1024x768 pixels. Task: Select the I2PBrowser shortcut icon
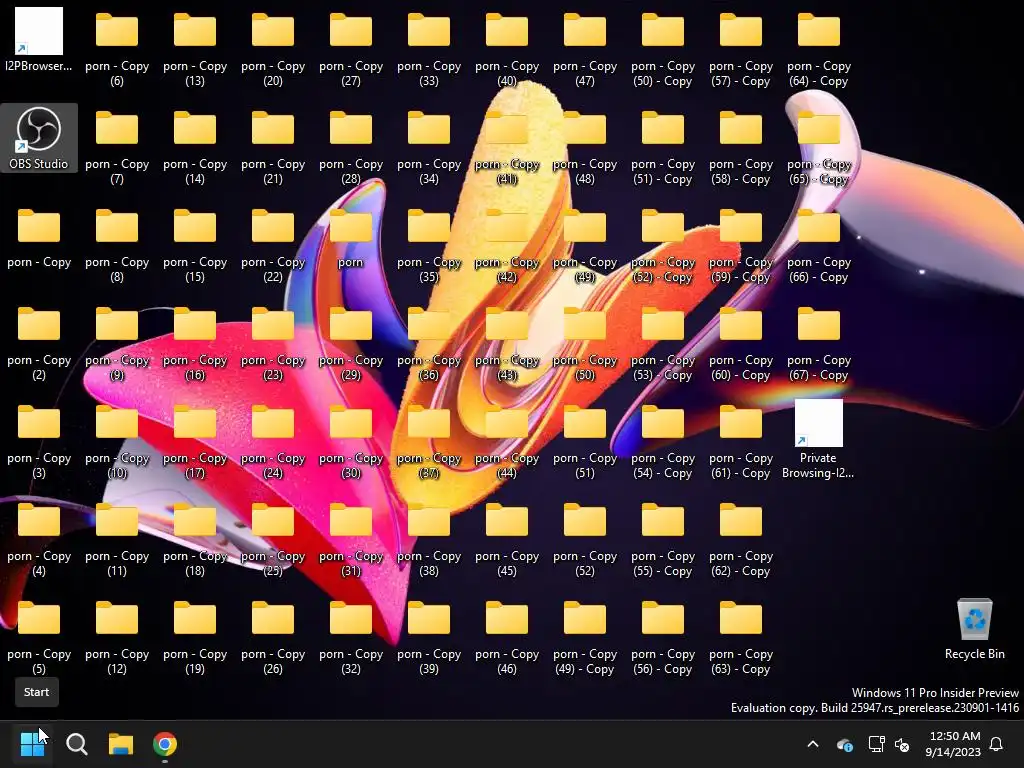click(x=39, y=40)
